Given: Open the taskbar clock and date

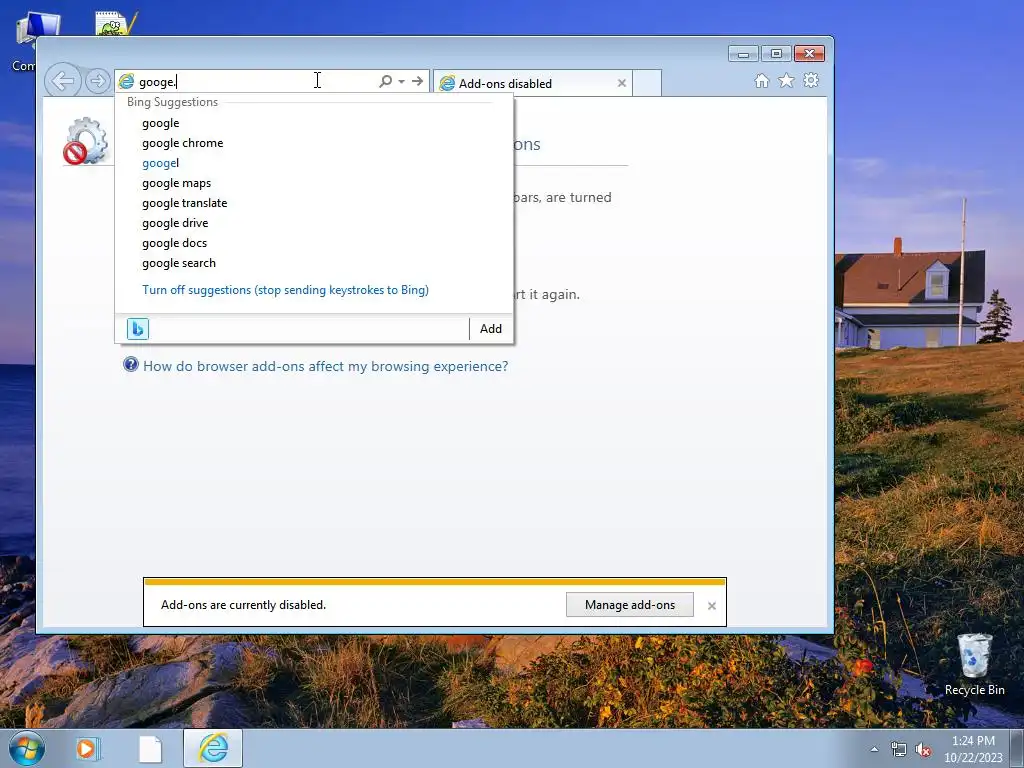Looking at the screenshot, I should point(973,749).
